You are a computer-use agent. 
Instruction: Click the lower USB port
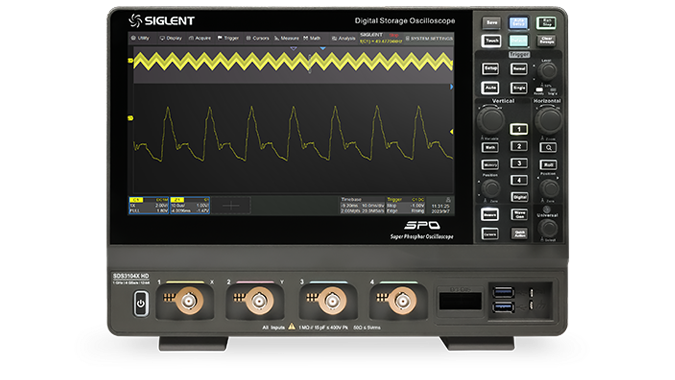pyautogui.click(x=503, y=307)
